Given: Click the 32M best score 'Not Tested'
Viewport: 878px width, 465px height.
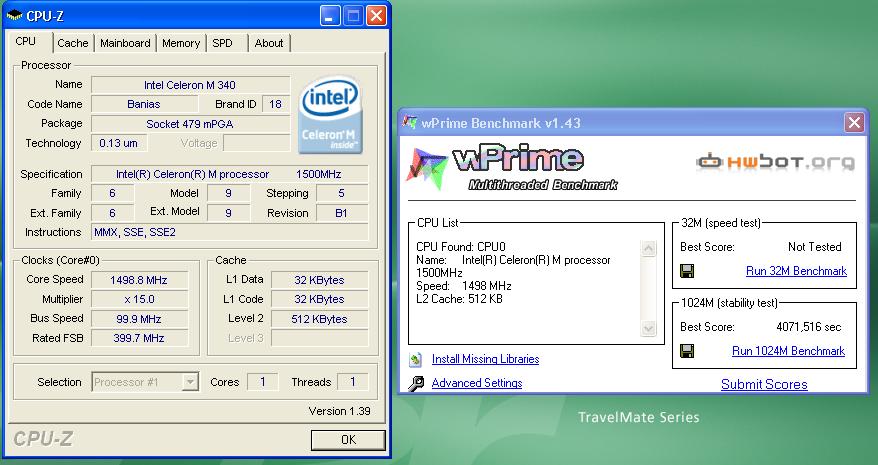Looking at the screenshot, I should pos(815,247).
